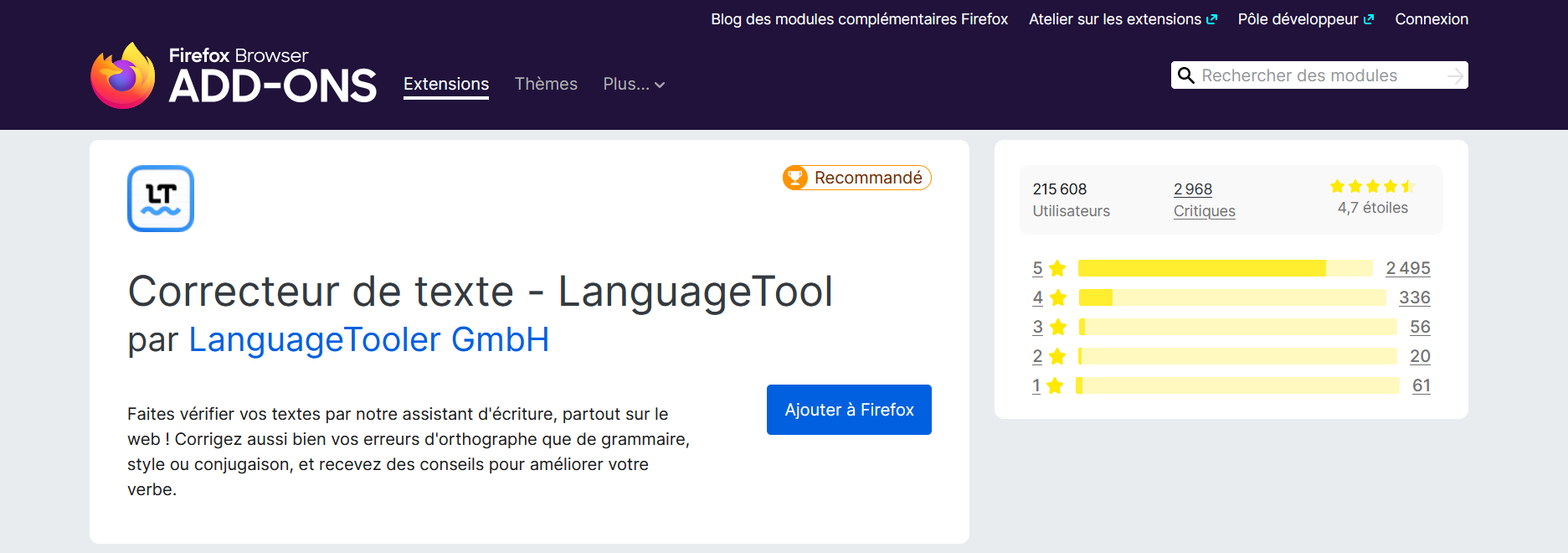Click the 2-star rating bar
The image size is (1568, 553).
tap(1237, 356)
